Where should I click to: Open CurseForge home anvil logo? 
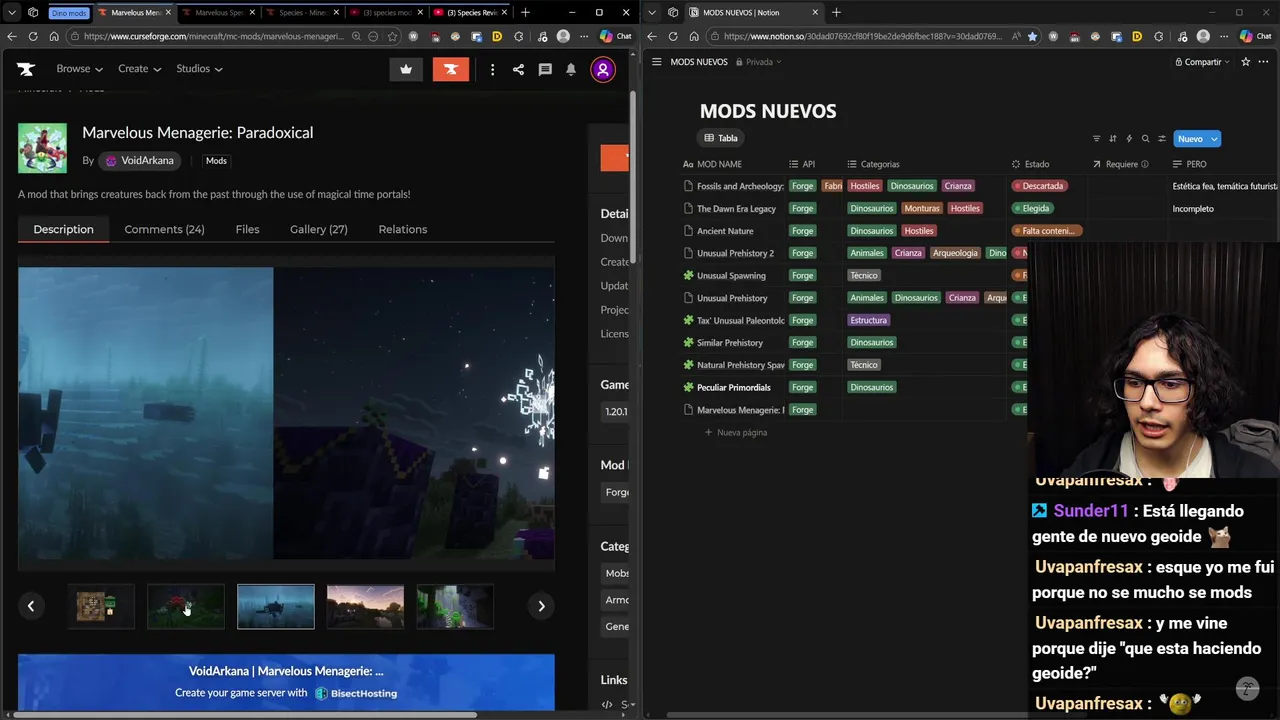26,69
